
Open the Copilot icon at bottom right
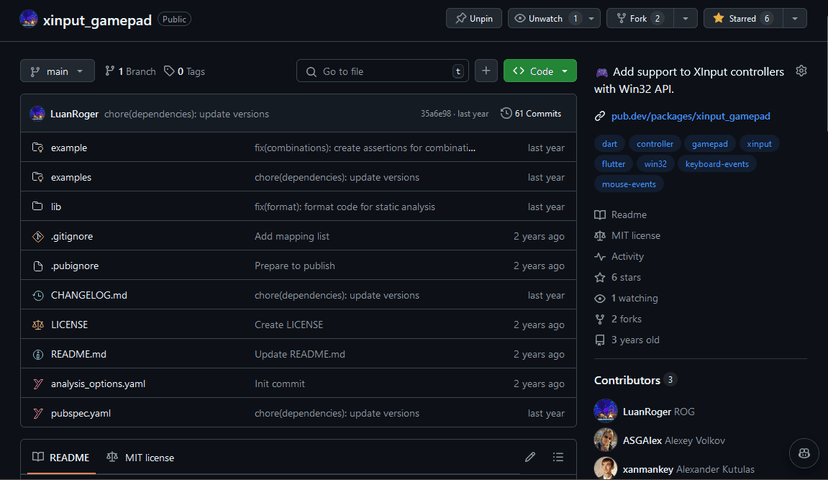click(x=803, y=453)
